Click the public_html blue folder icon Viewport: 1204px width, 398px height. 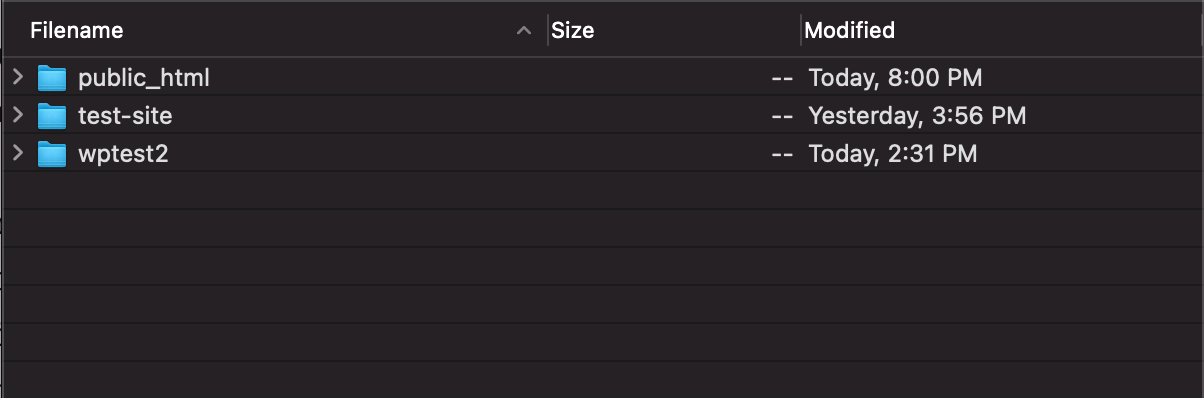coord(52,78)
